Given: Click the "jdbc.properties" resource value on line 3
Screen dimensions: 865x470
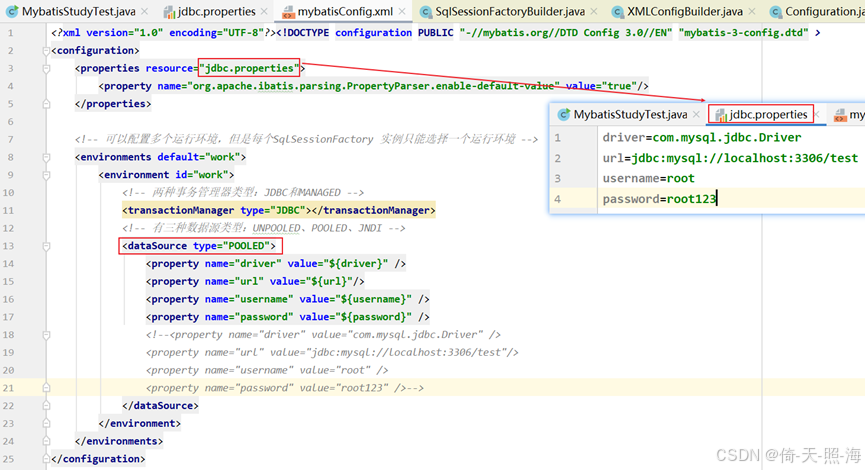Looking at the screenshot, I should (x=249, y=68).
